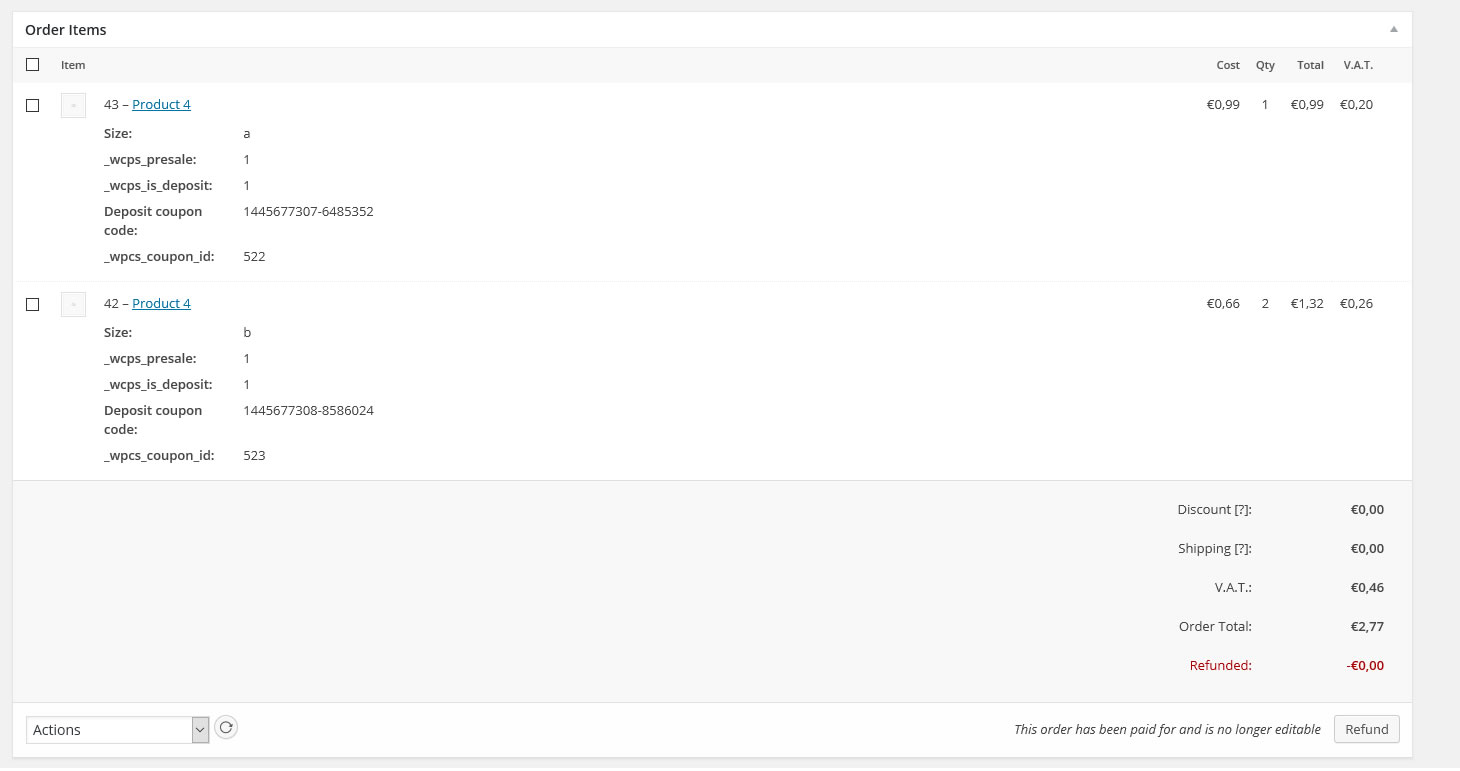Click the Total column header
The height and width of the screenshot is (771, 1460).
pos(1310,65)
